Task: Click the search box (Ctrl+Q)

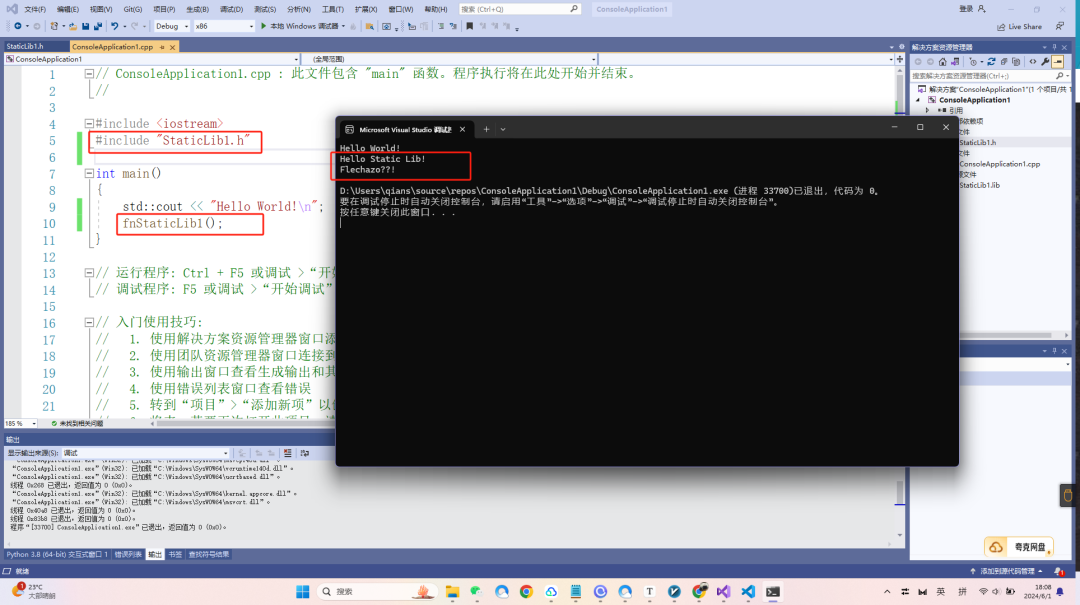Action: coord(519,10)
